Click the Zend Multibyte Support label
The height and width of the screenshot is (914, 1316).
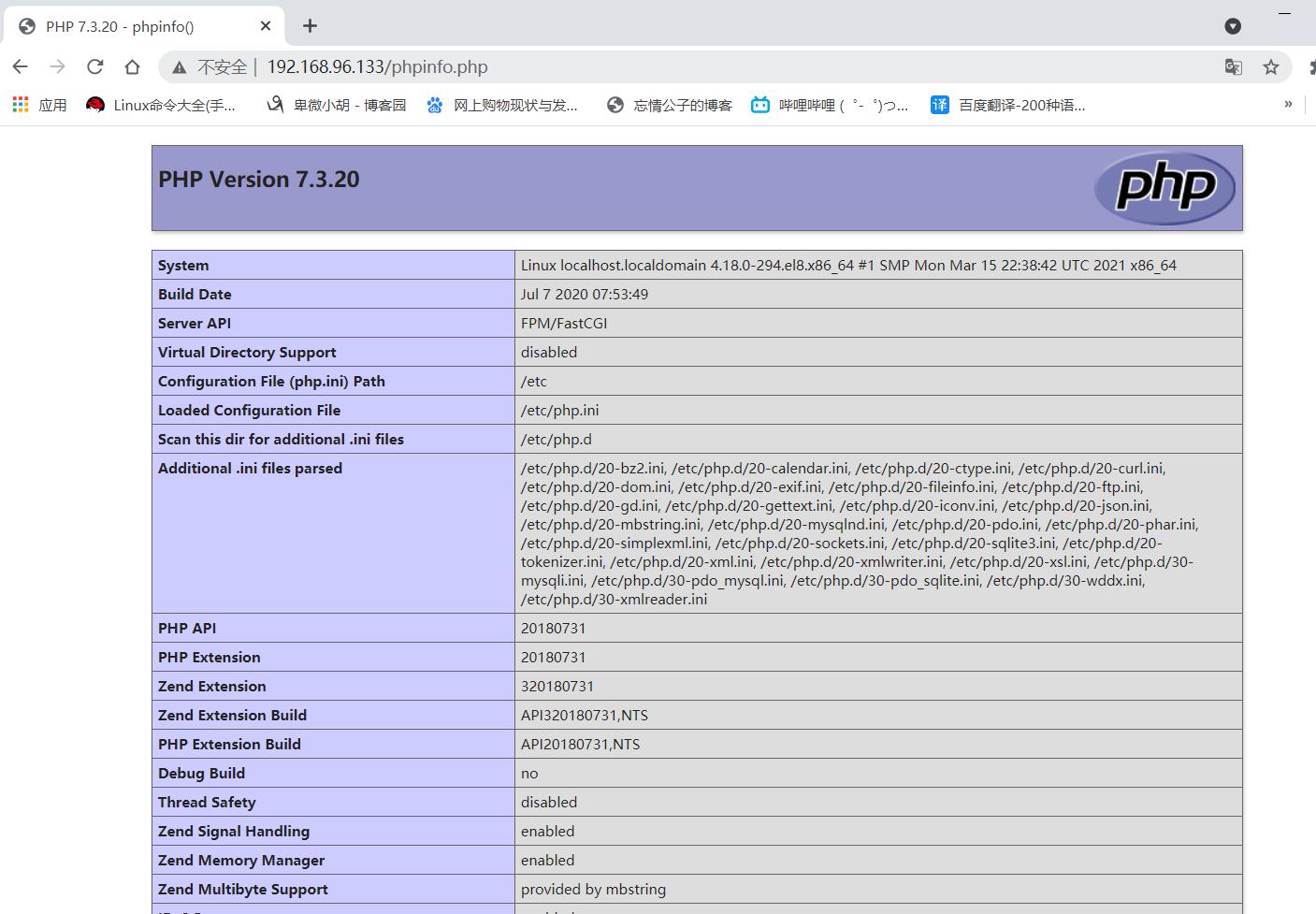pos(243,889)
